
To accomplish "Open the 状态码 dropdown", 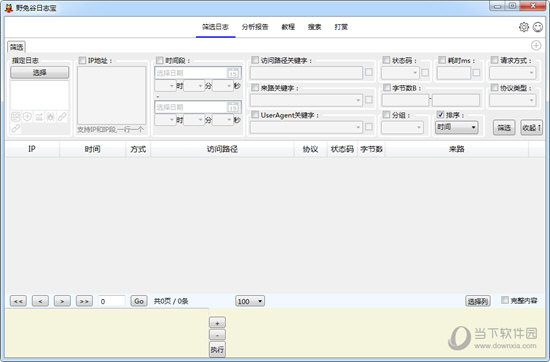I will [400, 73].
